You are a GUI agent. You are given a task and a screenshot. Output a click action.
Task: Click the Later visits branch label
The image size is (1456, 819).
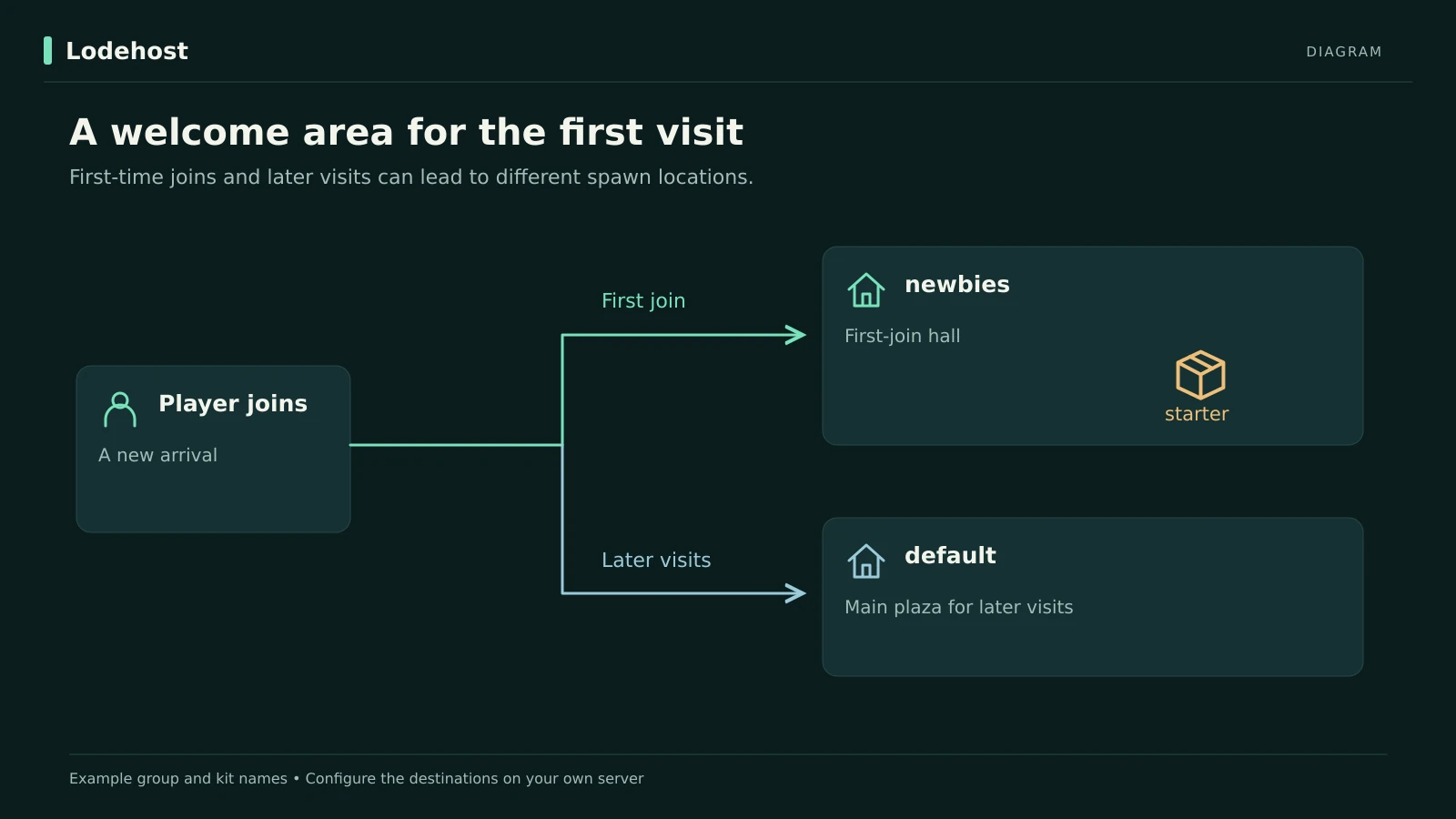(x=656, y=560)
